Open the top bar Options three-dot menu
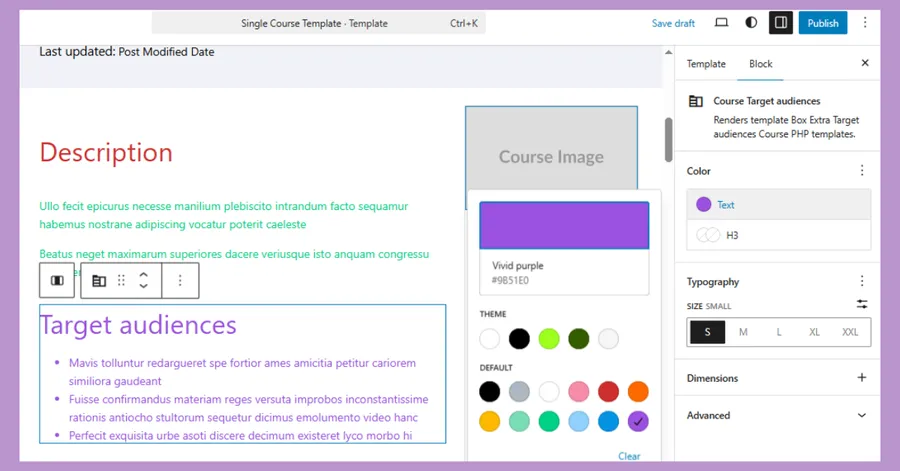This screenshot has height=471, width=900. click(x=865, y=23)
